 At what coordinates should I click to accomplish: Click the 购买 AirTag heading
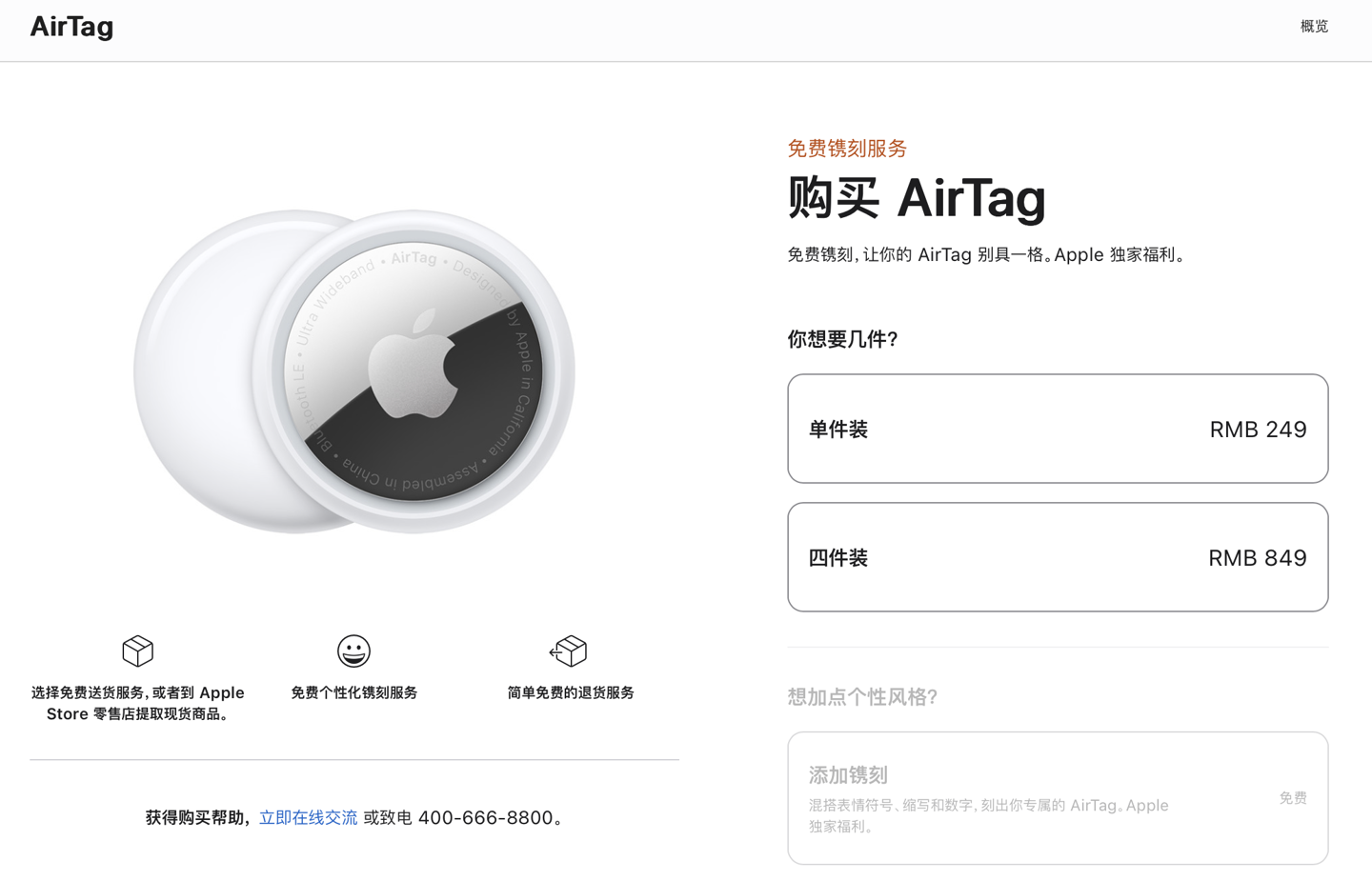[x=917, y=198]
